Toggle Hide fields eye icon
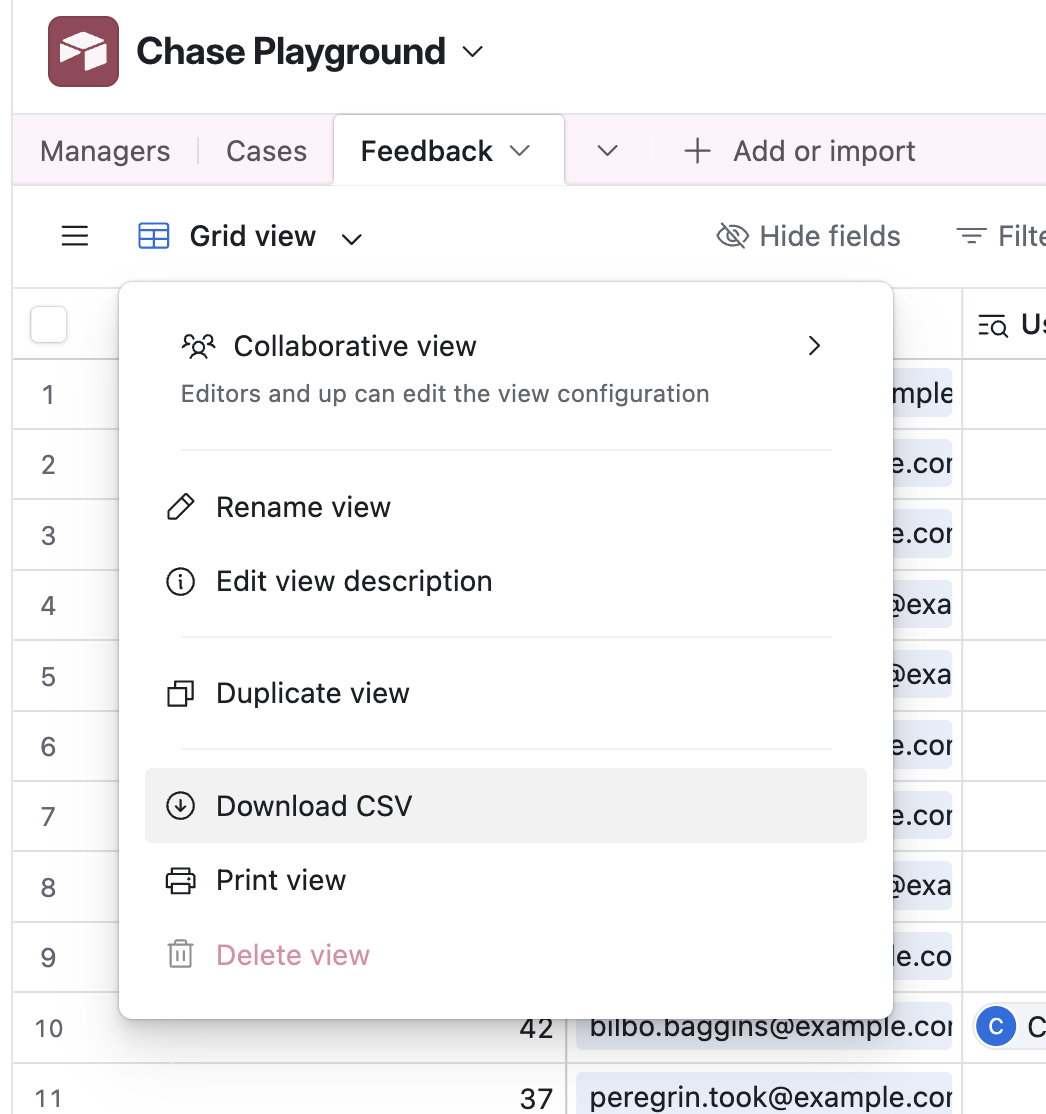 pos(732,237)
